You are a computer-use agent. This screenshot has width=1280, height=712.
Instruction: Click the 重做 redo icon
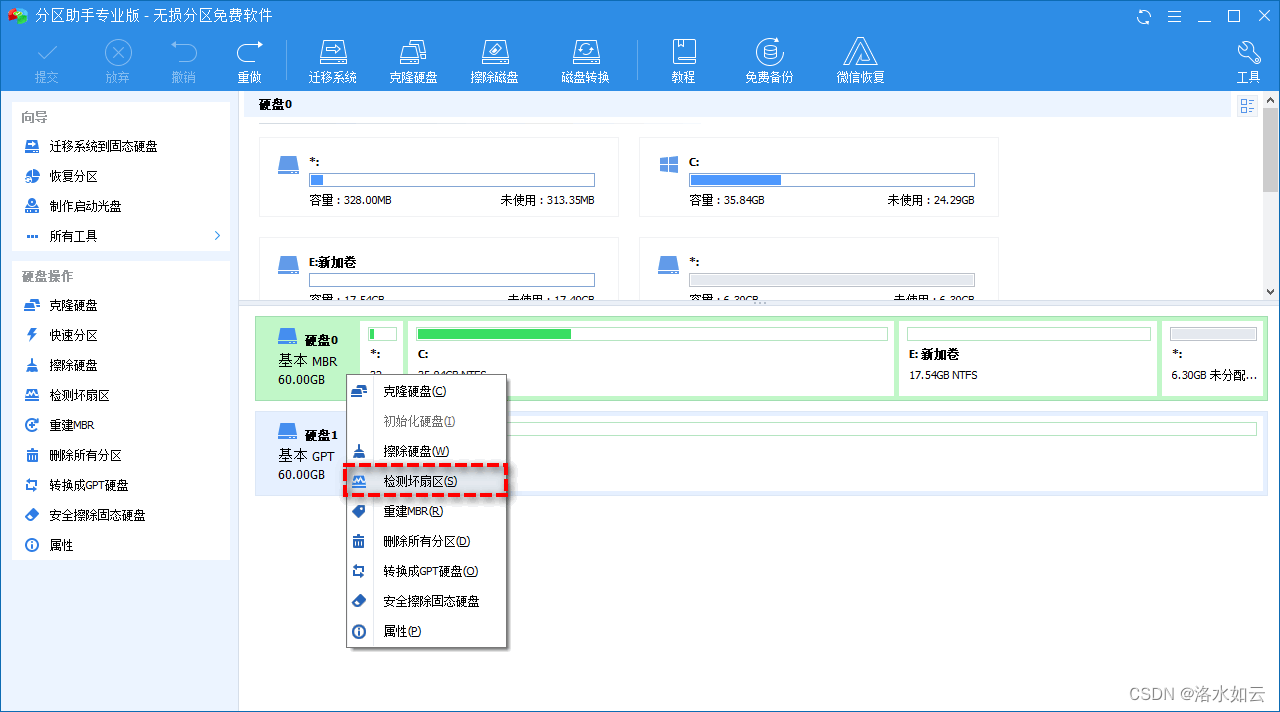249,61
